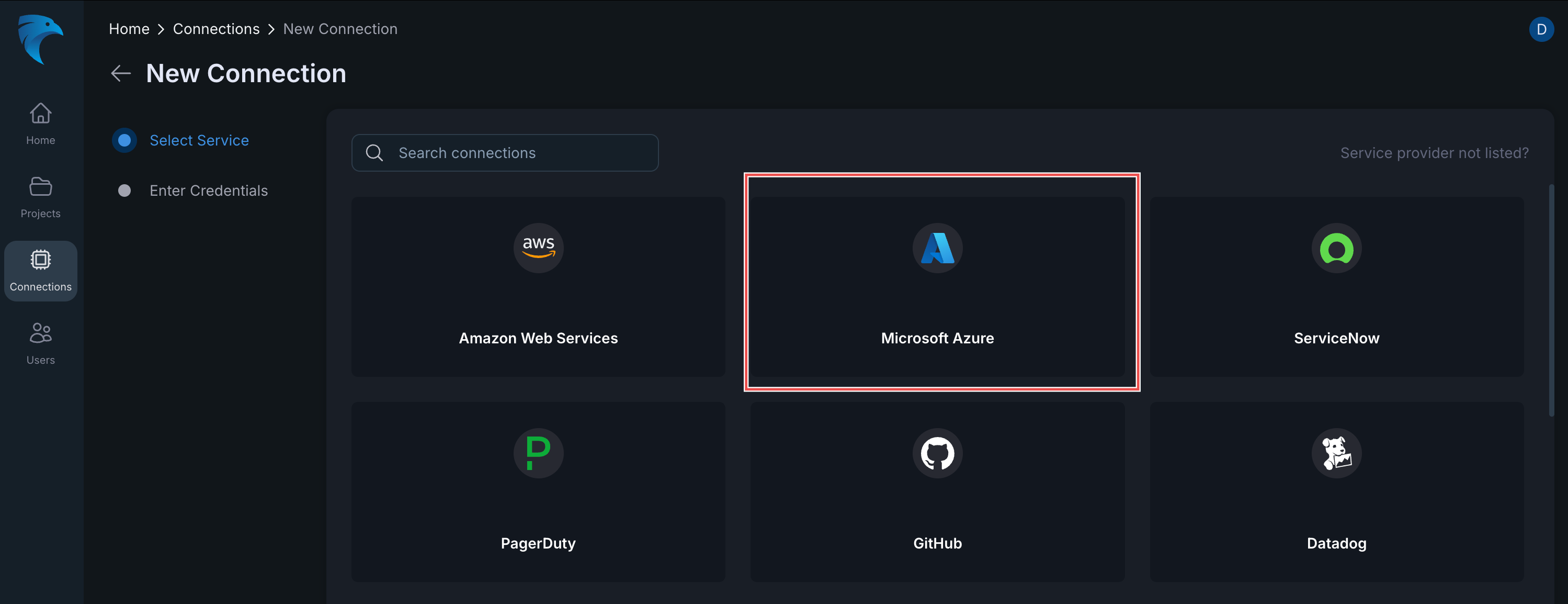Focus the Search connections field
1568x604 pixels.
[505, 153]
